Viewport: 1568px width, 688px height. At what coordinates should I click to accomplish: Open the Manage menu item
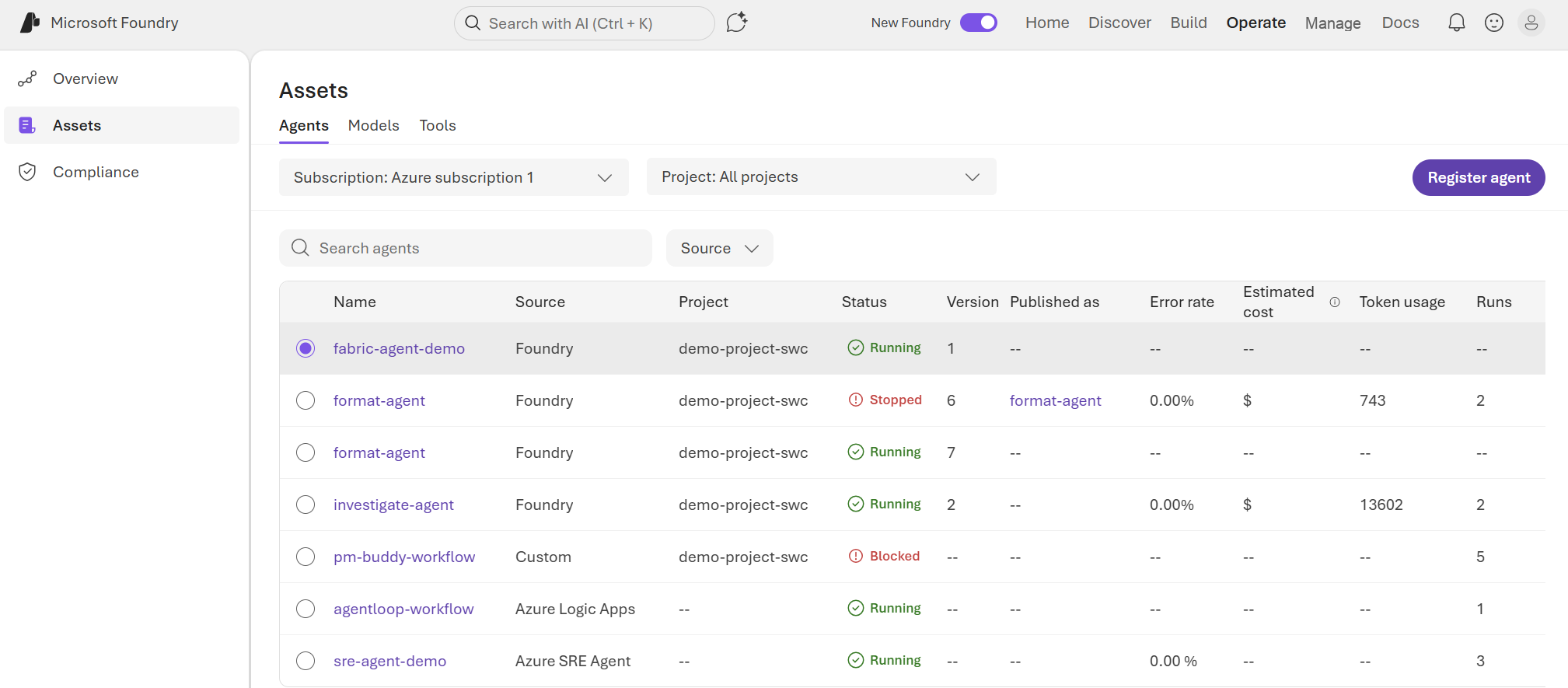[1333, 23]
